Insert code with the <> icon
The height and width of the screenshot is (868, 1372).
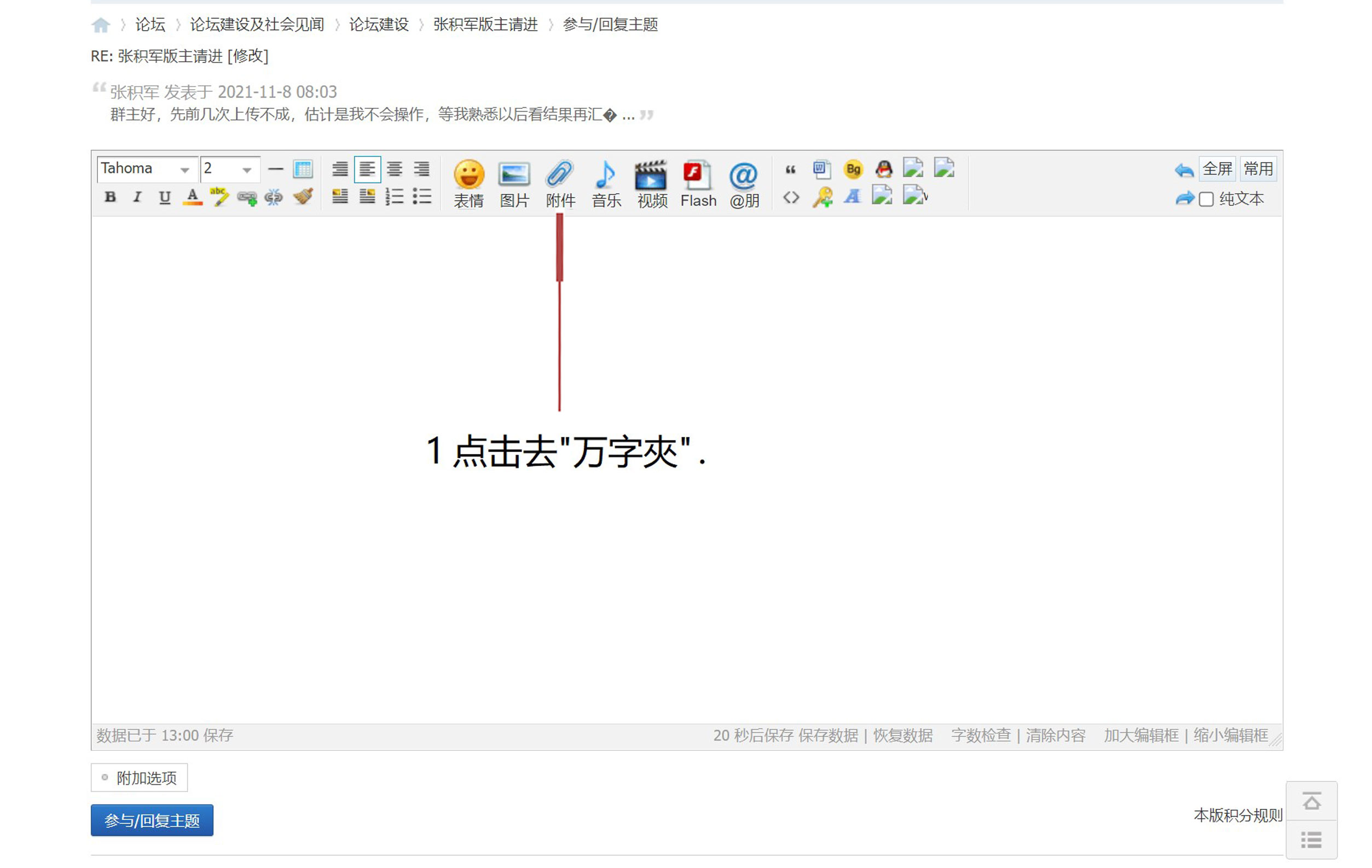coord(791,197)
